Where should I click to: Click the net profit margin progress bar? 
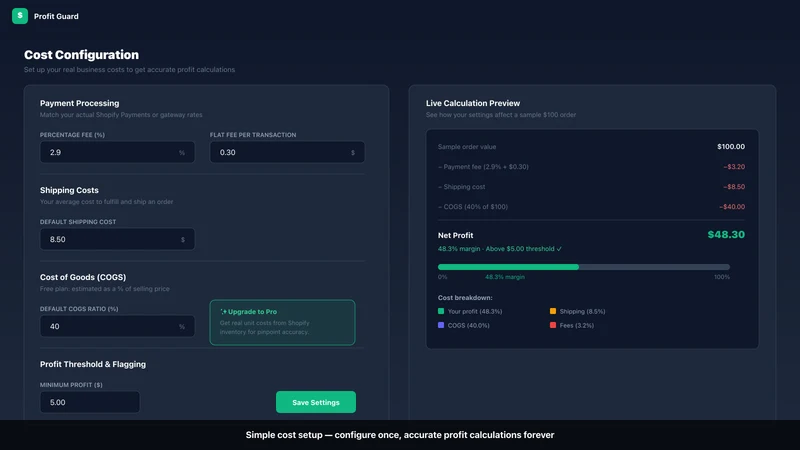click(x=584, y=267)
